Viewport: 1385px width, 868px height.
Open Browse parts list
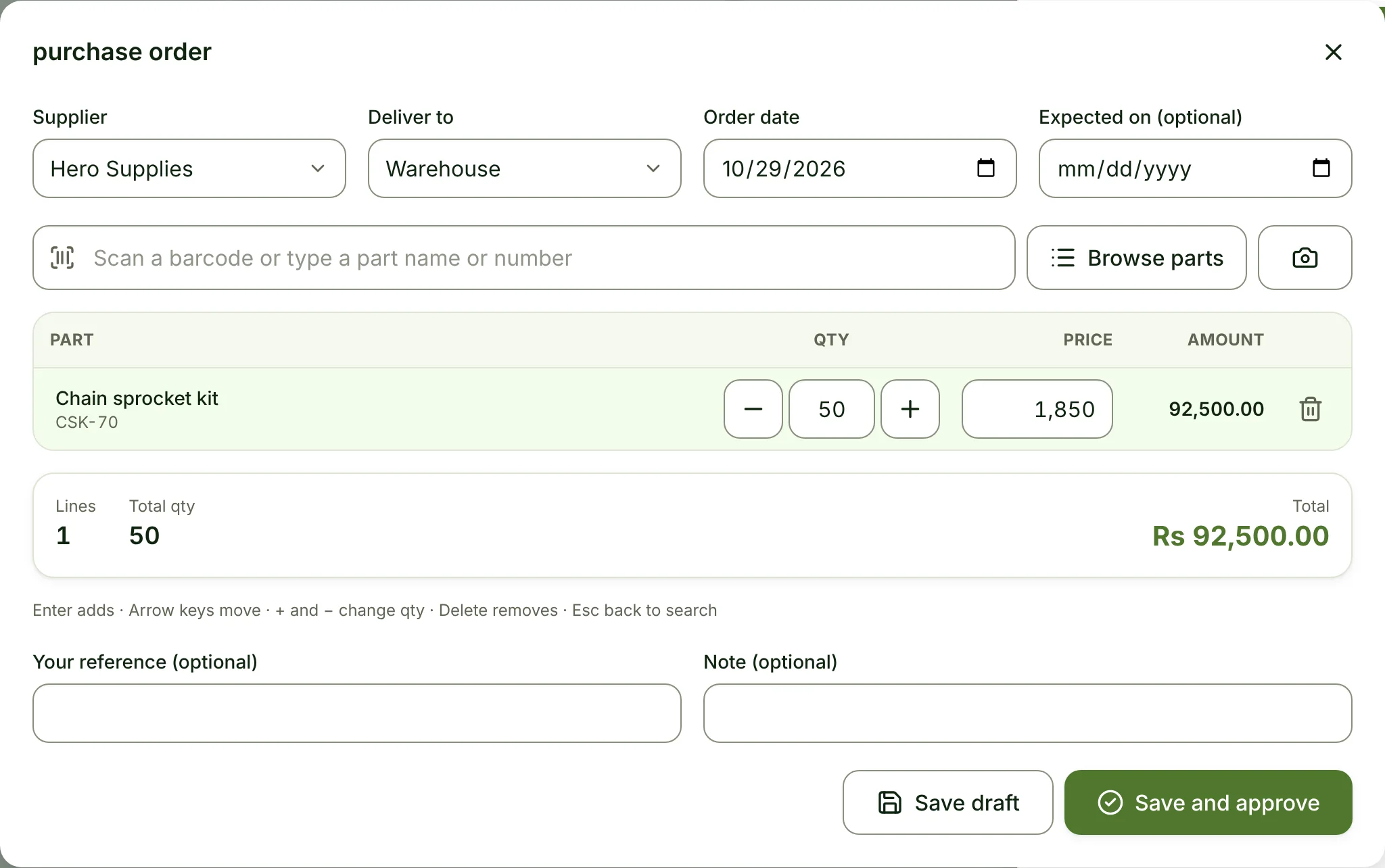(1137, 258)
